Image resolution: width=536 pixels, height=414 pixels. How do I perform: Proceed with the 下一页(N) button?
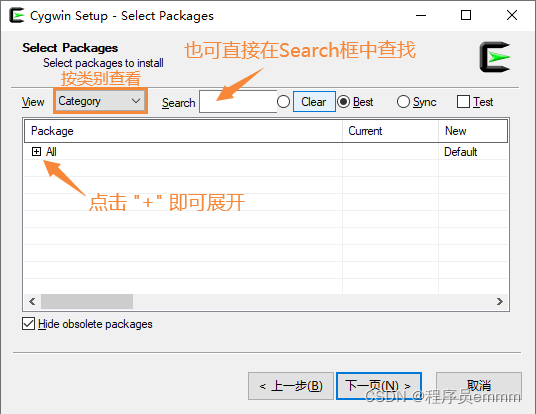[379, 386]
